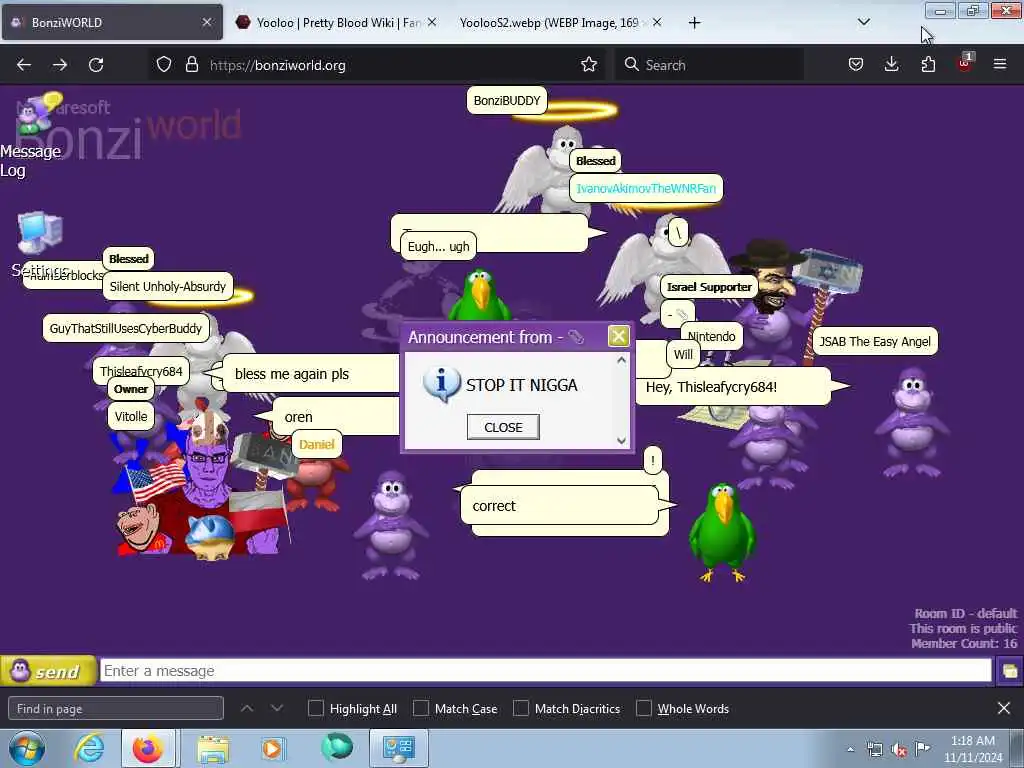Focus the Find in page field
Image resolution: width=1024 pixels, height=768 pixels.
point(116,708)
